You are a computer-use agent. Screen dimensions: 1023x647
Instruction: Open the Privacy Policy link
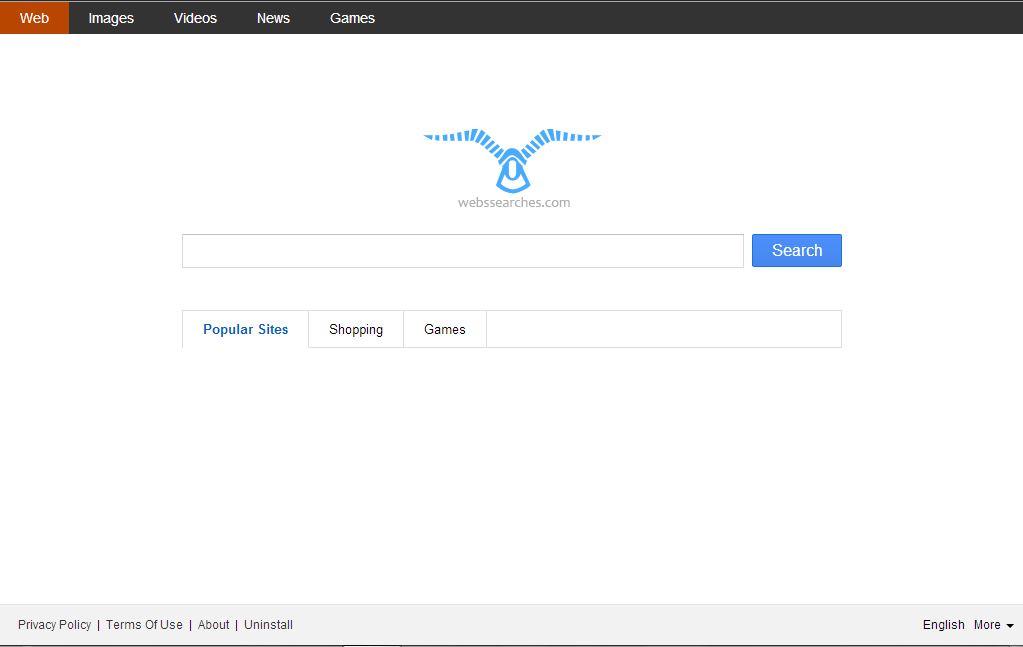coord(54,625)
